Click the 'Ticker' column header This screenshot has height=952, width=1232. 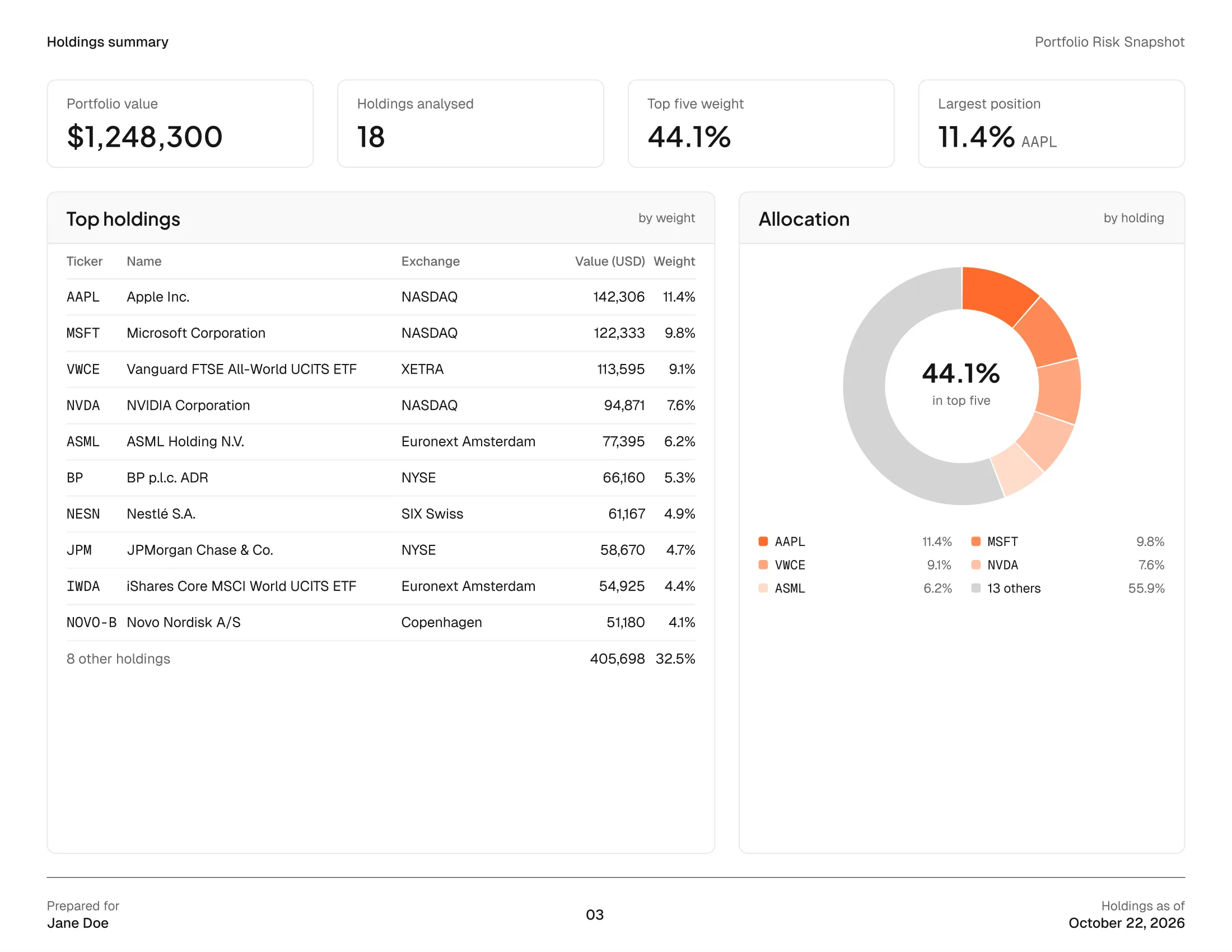pyautogui.click(x=85, y=261)
